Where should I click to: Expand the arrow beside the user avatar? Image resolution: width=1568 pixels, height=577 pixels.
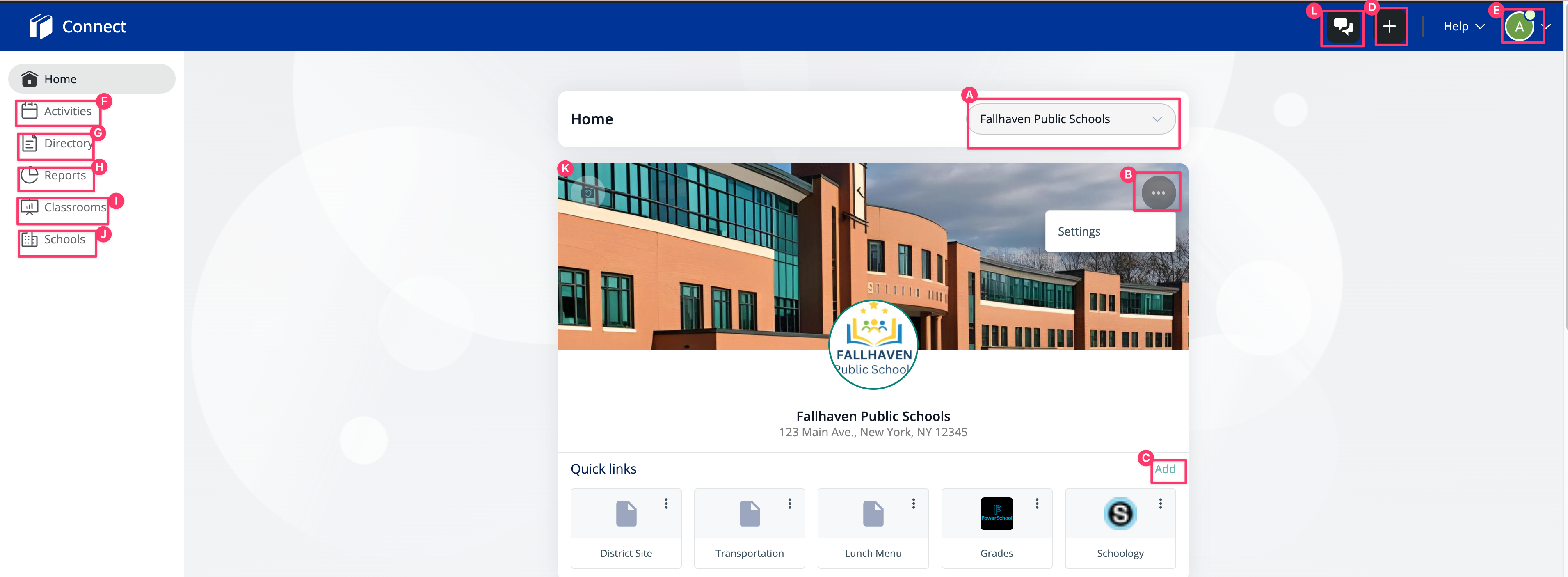click(x=1547, y=26)
